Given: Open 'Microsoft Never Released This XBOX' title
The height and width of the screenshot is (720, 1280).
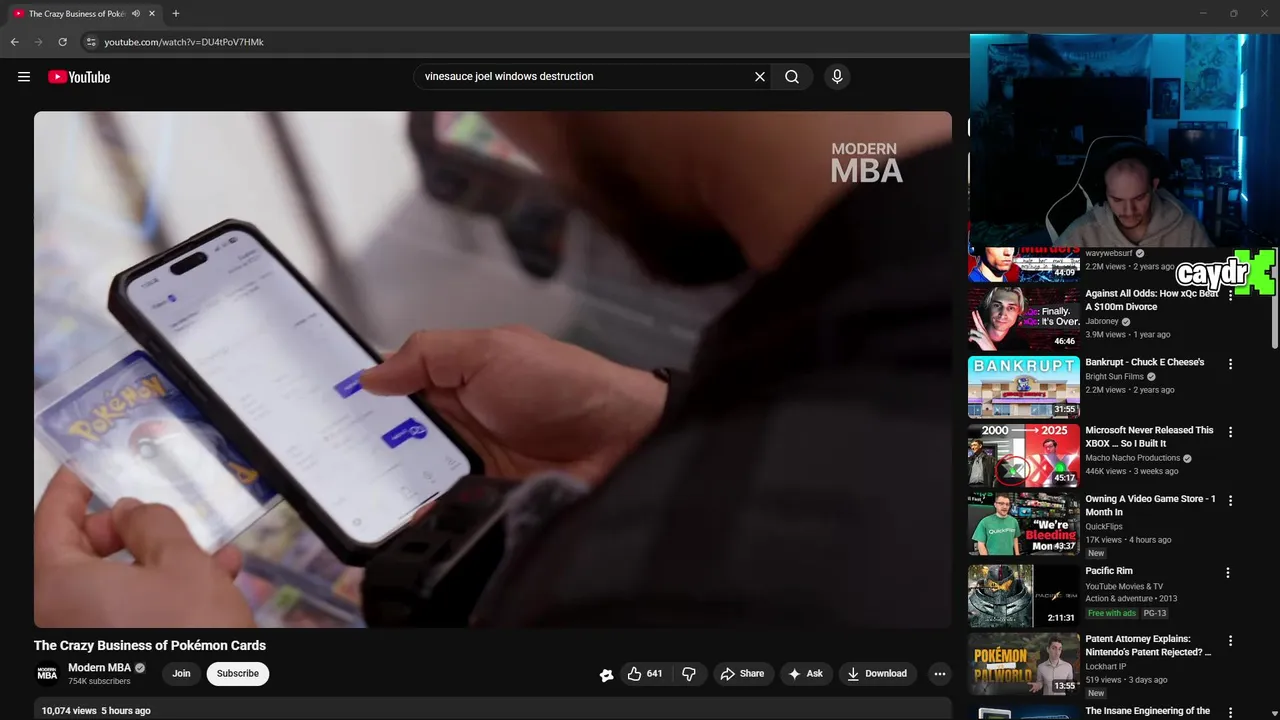Looking at the screenshot, I should pyautogui.click(x=1150, y=437).
